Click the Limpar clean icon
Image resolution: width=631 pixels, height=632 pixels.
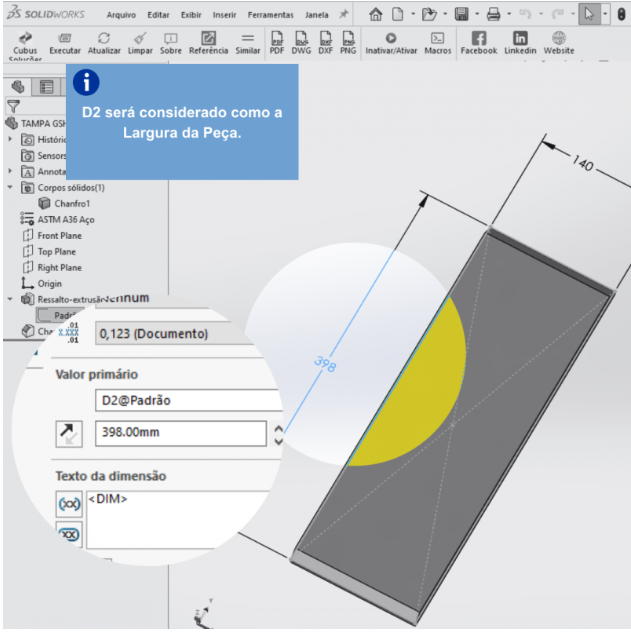point(140,38)
